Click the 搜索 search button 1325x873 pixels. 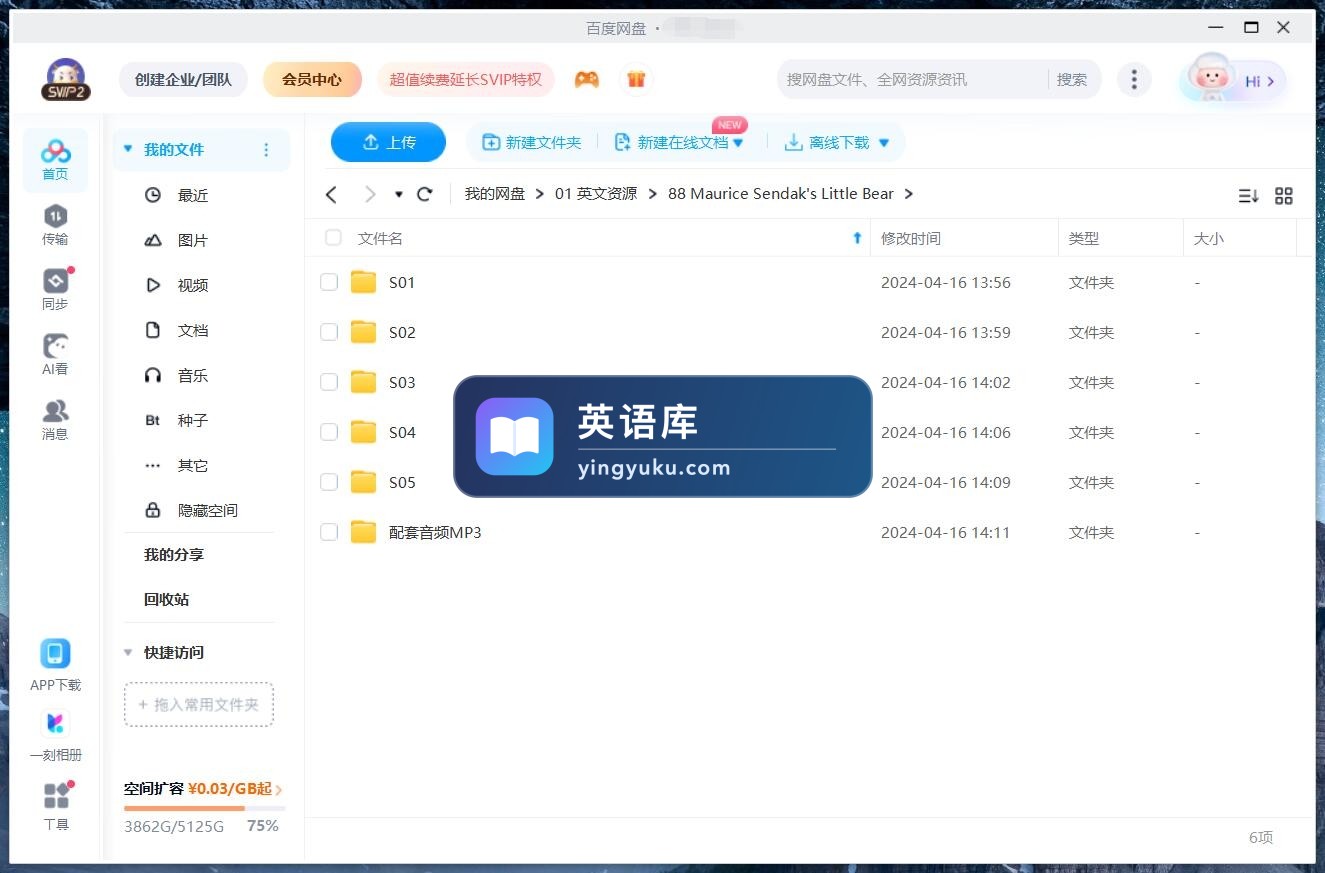click(x=1072, y=80)
